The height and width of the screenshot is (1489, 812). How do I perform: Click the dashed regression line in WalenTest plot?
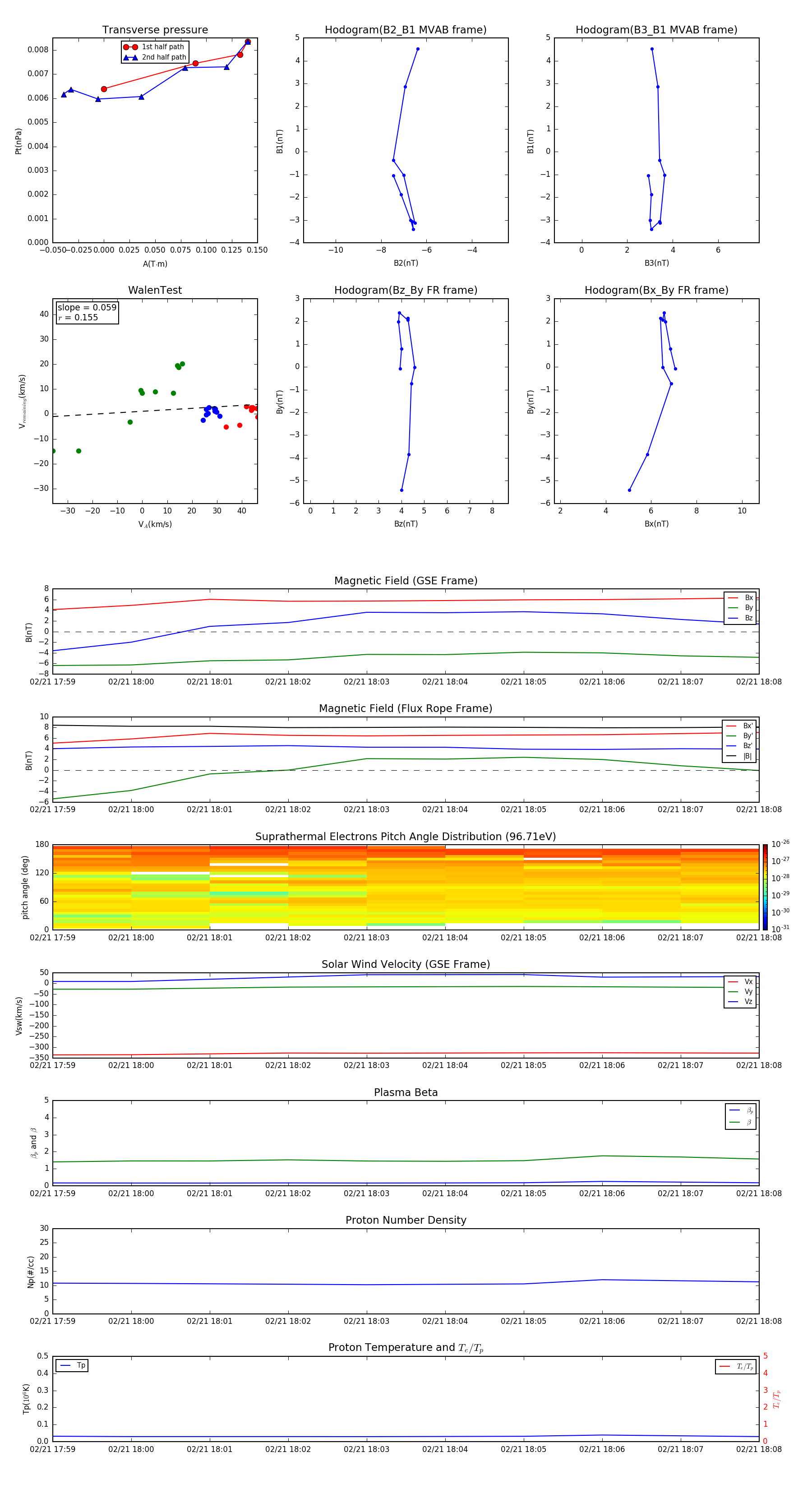(x=155, y=411)
